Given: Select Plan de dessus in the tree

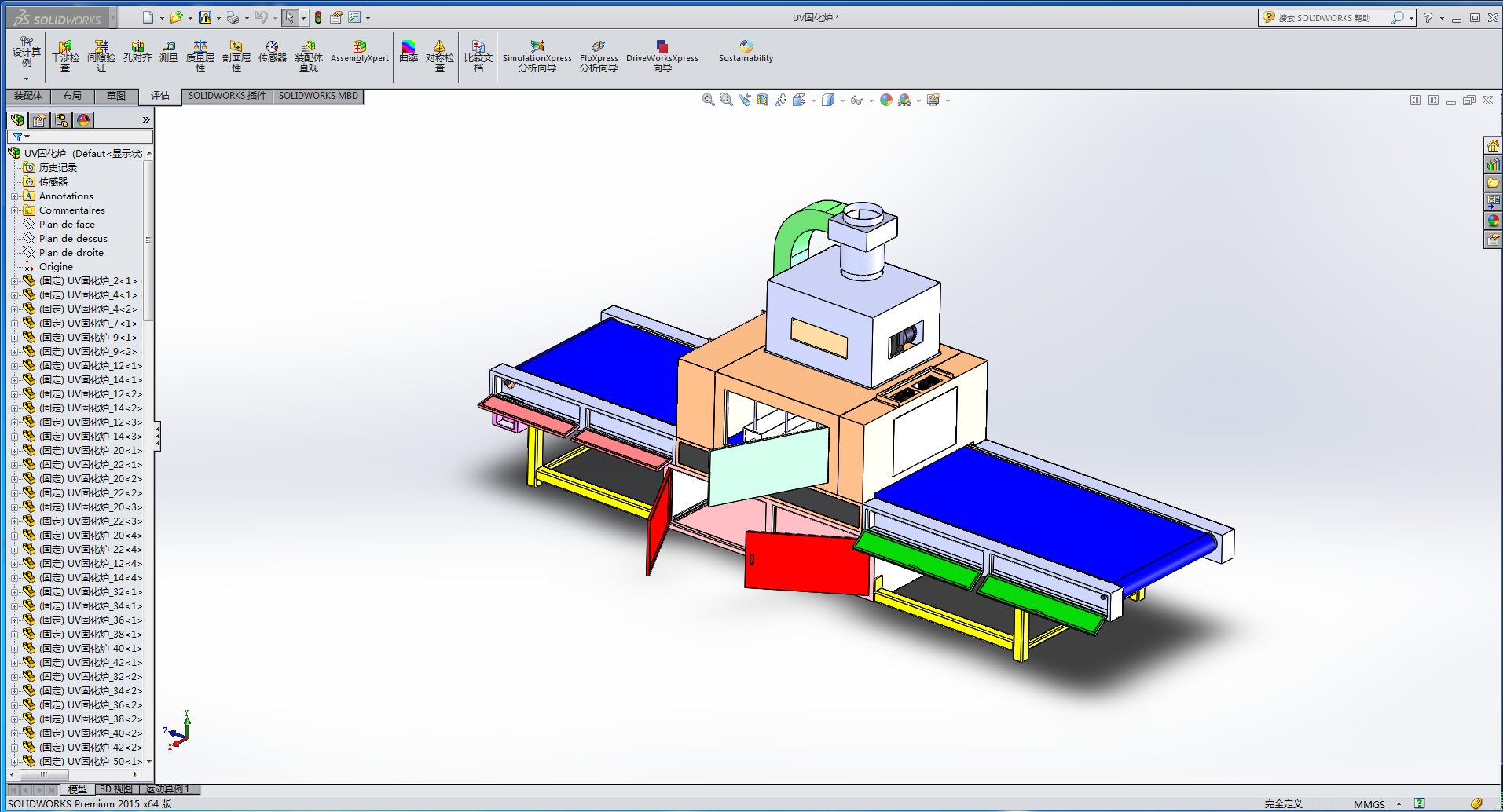Looking at the screenshot, I should point(73,239).
